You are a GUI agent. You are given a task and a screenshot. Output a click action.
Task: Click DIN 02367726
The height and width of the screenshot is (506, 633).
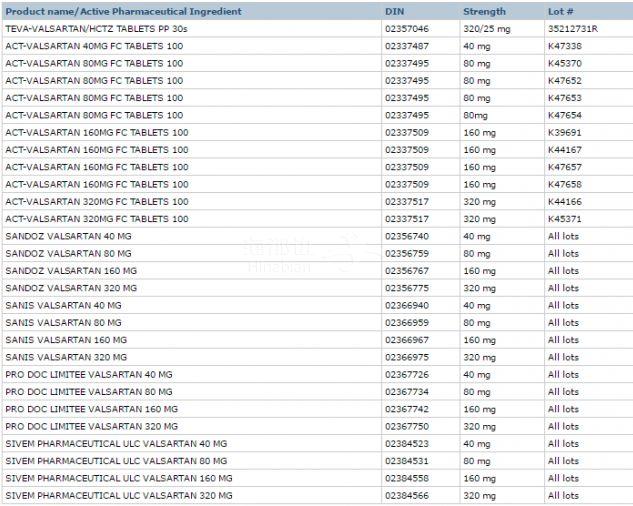(407, 375)
